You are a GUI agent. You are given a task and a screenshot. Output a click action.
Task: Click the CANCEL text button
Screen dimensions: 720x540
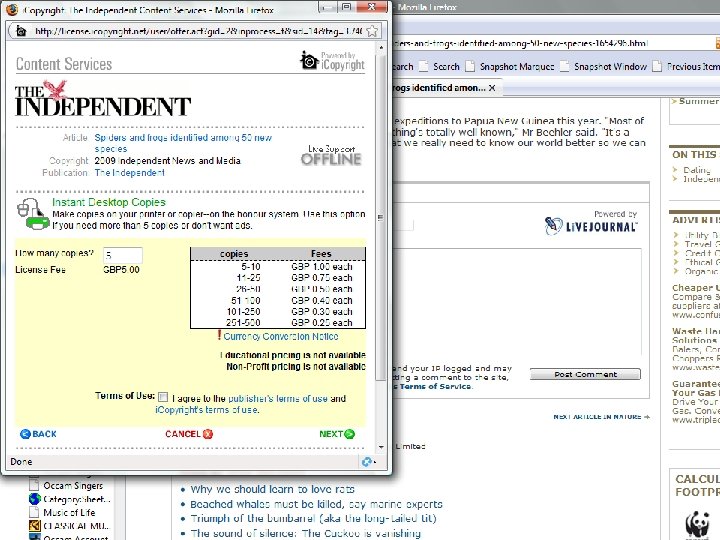point(183,434)
